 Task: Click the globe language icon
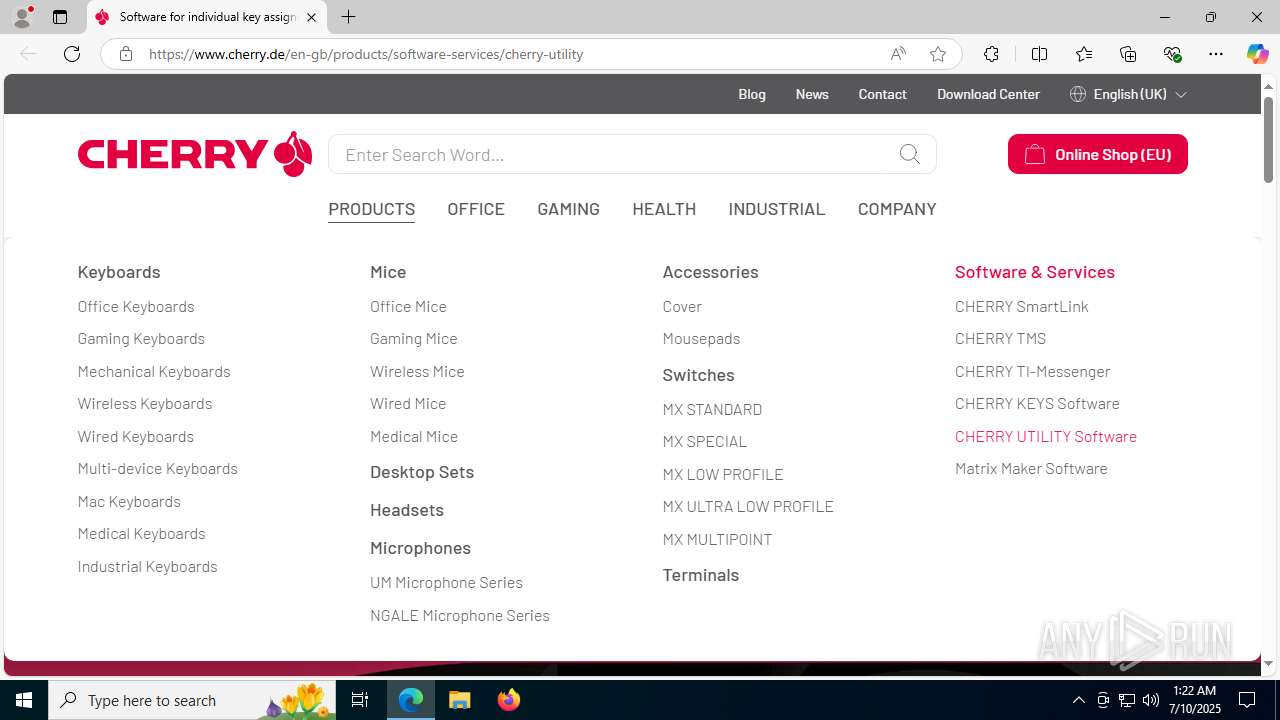pyautogui.click(x=1077, y=94)
